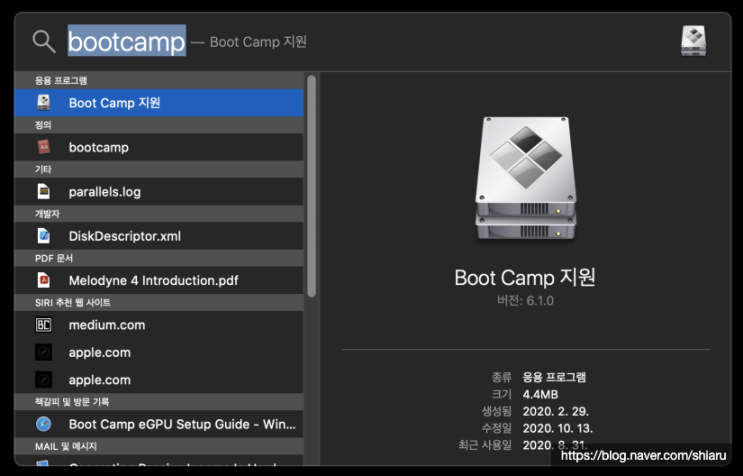Open the bootcamp dictionary definition result
The height and width of the screenshot is (476, 743).
pyautogui.click(x=159, y=147)
